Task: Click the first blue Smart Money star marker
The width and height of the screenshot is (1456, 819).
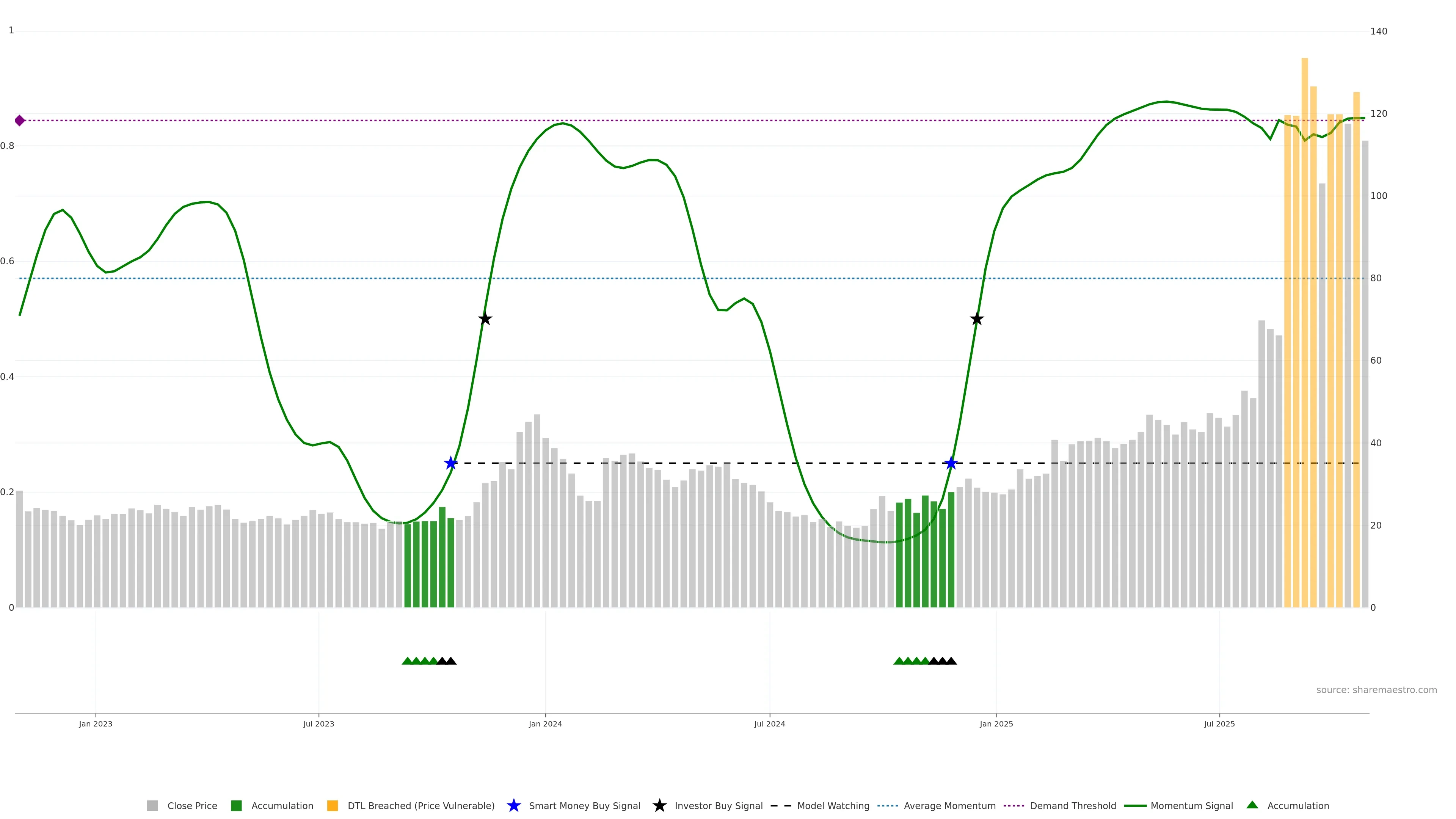Action: (450, 463)
